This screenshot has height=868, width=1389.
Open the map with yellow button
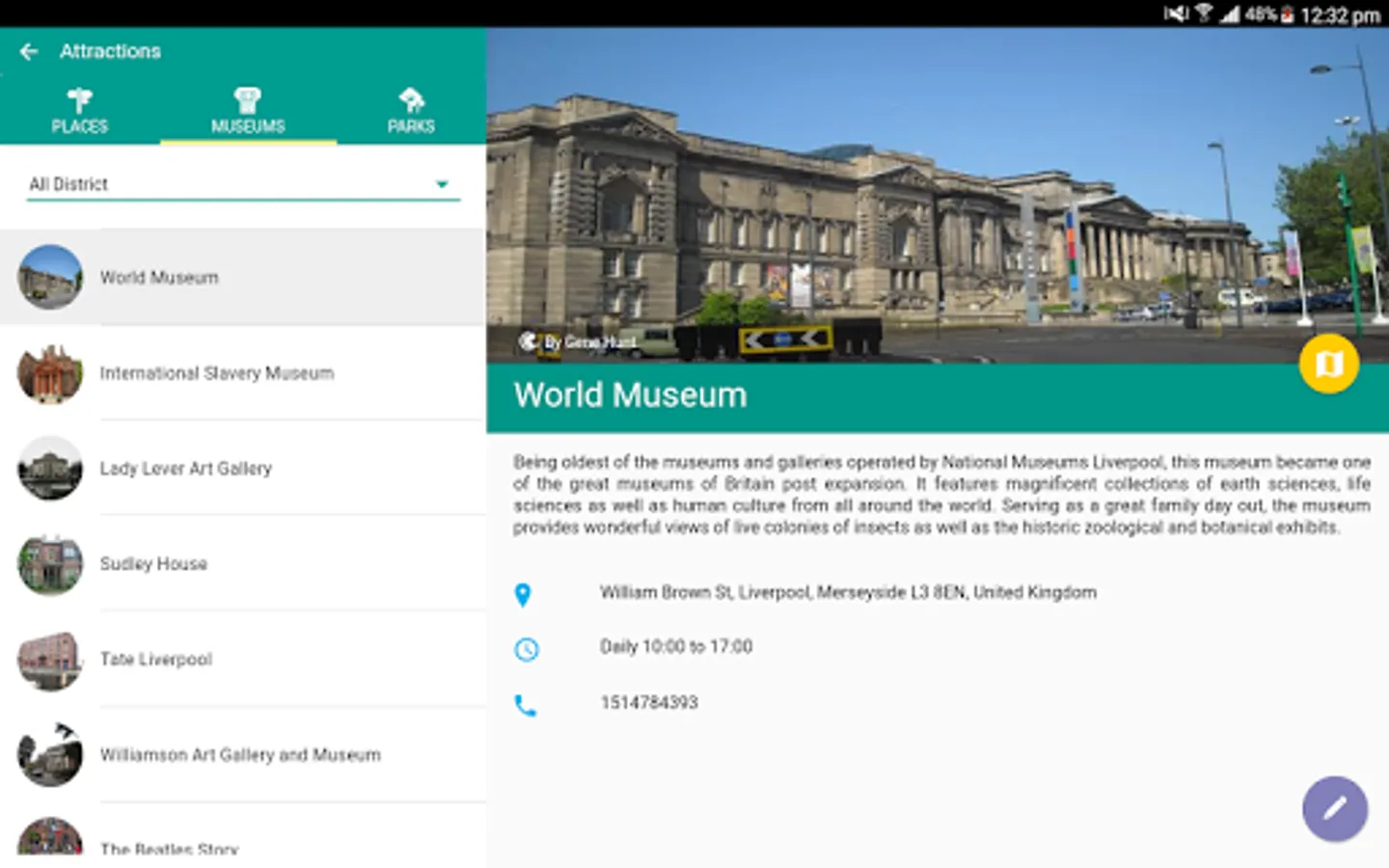tap(1329, 364)
